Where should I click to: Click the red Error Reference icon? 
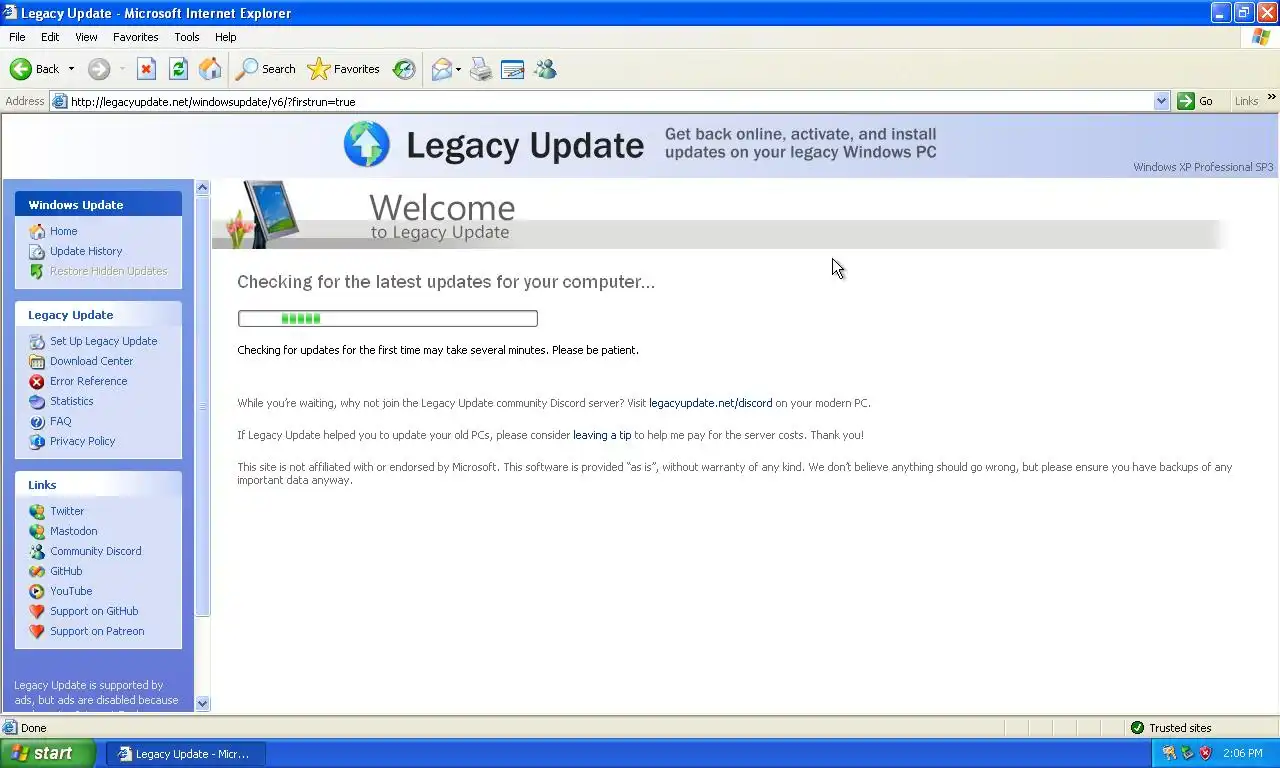37,381
